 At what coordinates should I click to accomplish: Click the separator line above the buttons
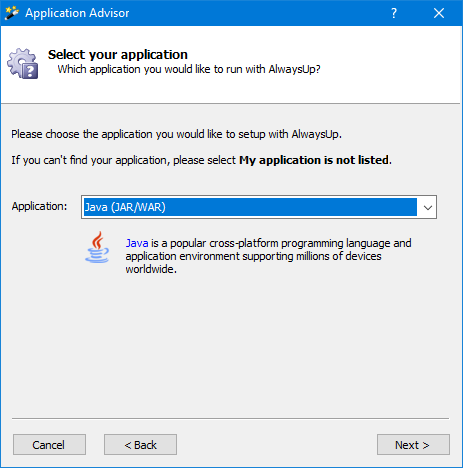coord(230,418)
